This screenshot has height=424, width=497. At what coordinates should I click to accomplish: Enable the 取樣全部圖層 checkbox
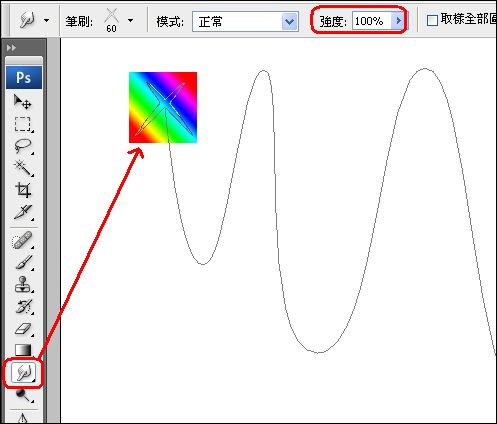coord(432,21)
